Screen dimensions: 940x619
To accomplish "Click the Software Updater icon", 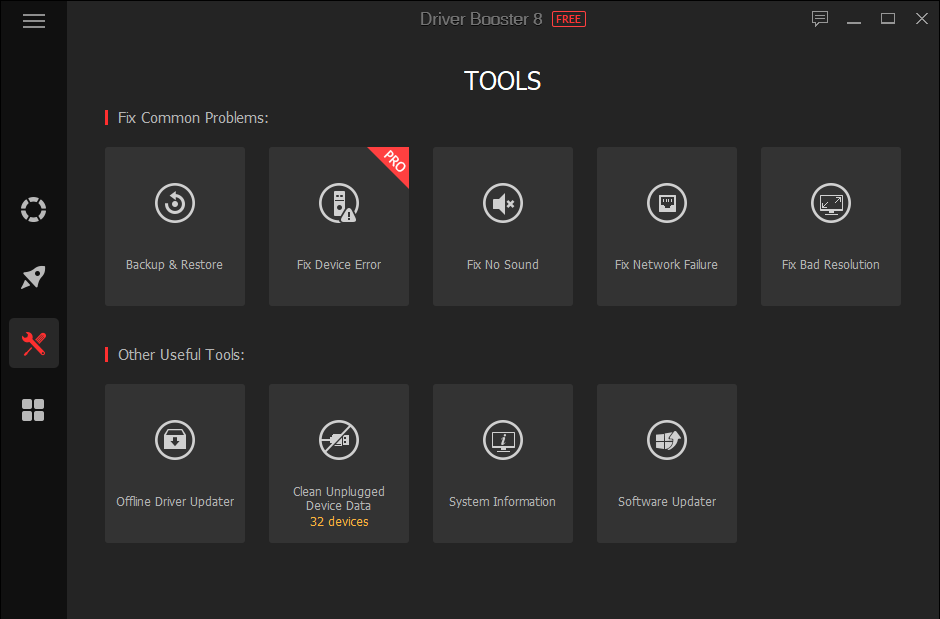I will click(x=666, y=440).
